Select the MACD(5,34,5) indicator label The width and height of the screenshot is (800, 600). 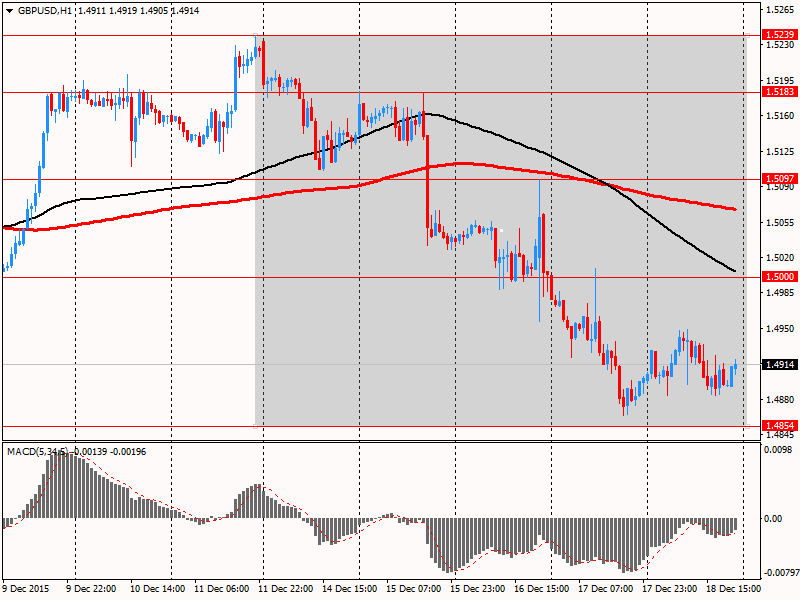click(37, 452)
